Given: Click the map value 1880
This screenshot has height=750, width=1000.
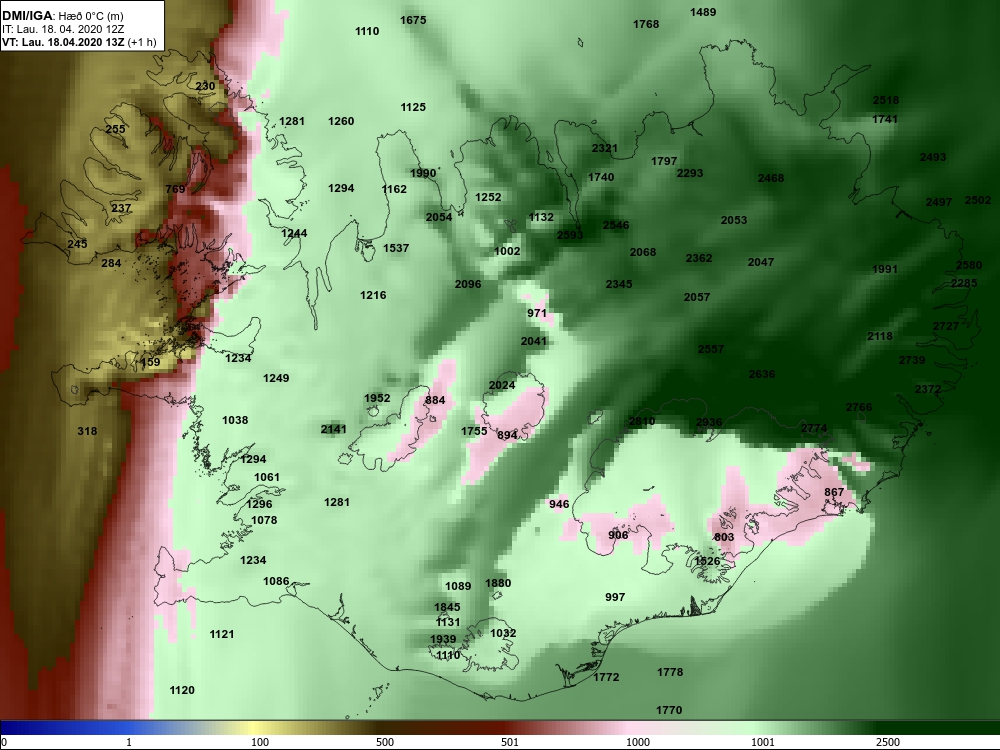Looking at the screenshot, I should coord(498,583).
